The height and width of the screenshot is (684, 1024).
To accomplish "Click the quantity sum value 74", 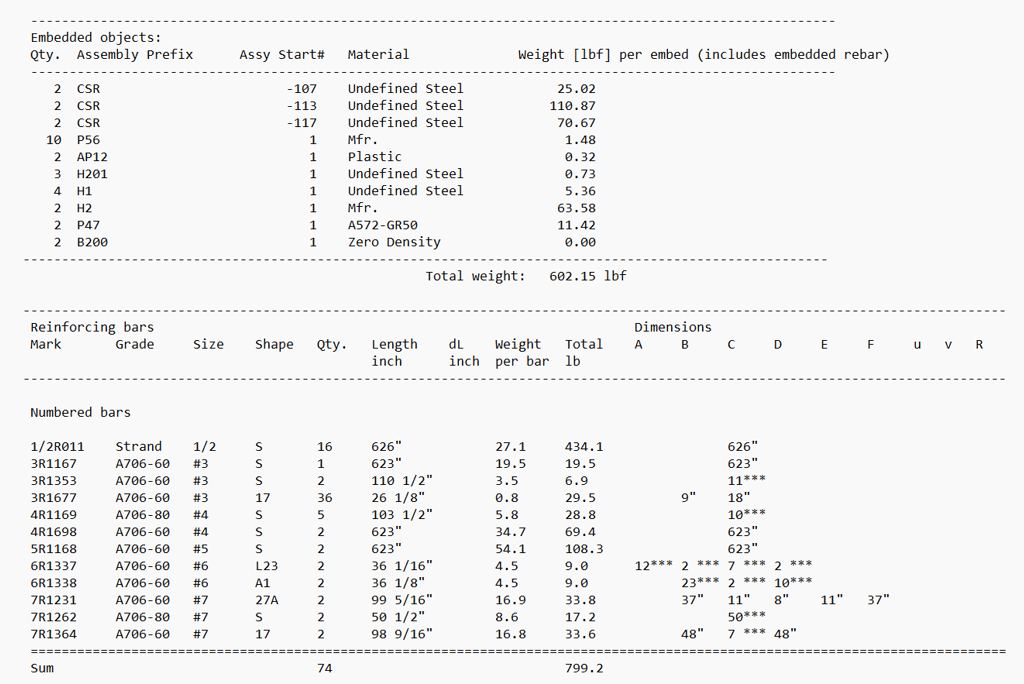I will (325, 668).
